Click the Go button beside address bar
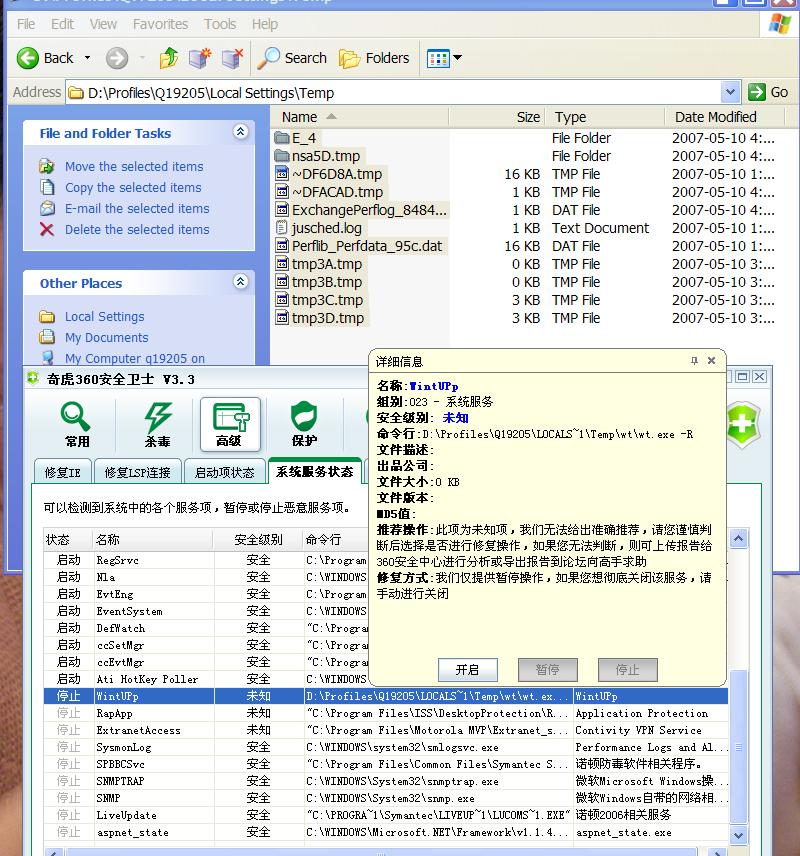The height and width of the screenshot is (856, 800). (768, 92)
